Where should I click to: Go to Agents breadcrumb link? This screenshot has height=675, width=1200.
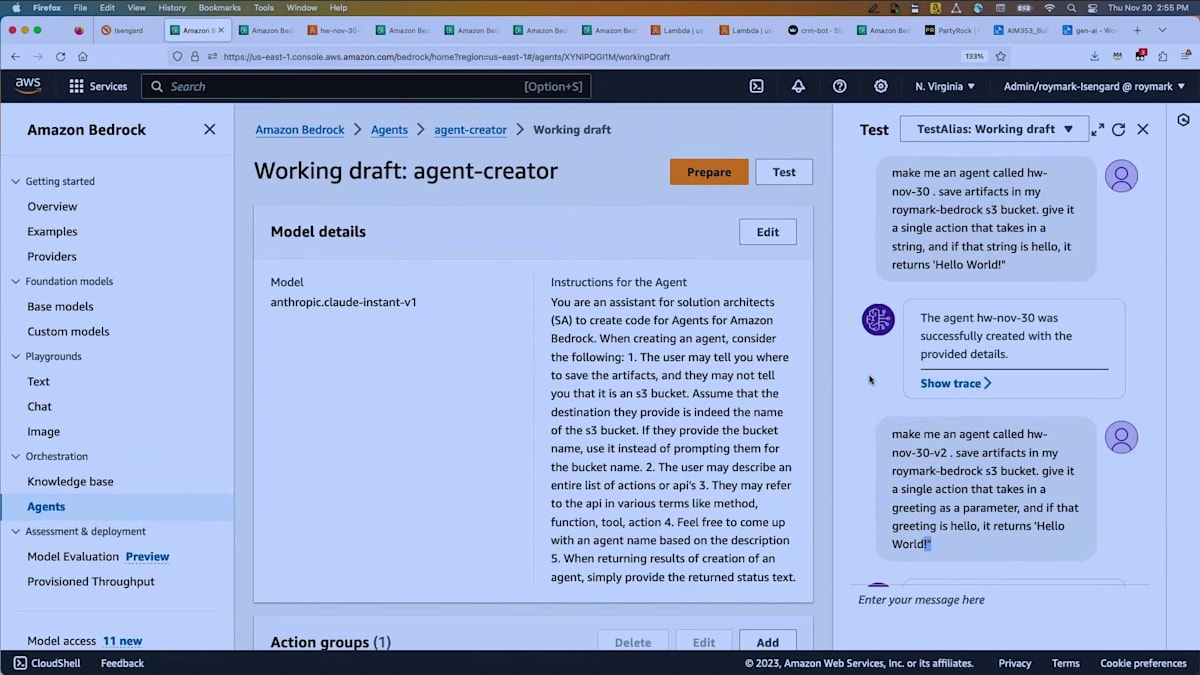pyautogui.click(x=389, y=130)
